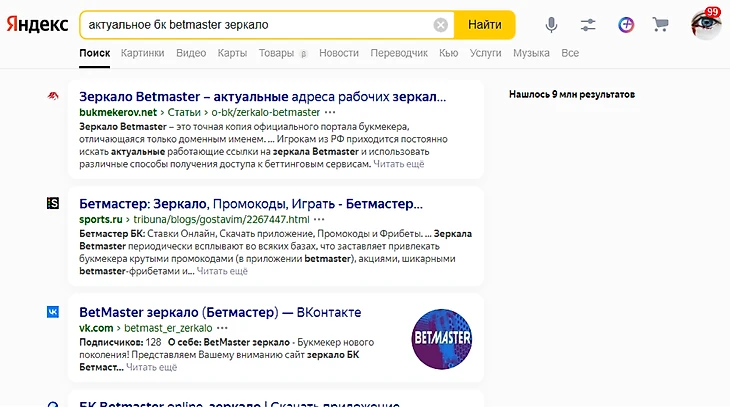Switch to the Картинки tab

(x=142, y=53)
